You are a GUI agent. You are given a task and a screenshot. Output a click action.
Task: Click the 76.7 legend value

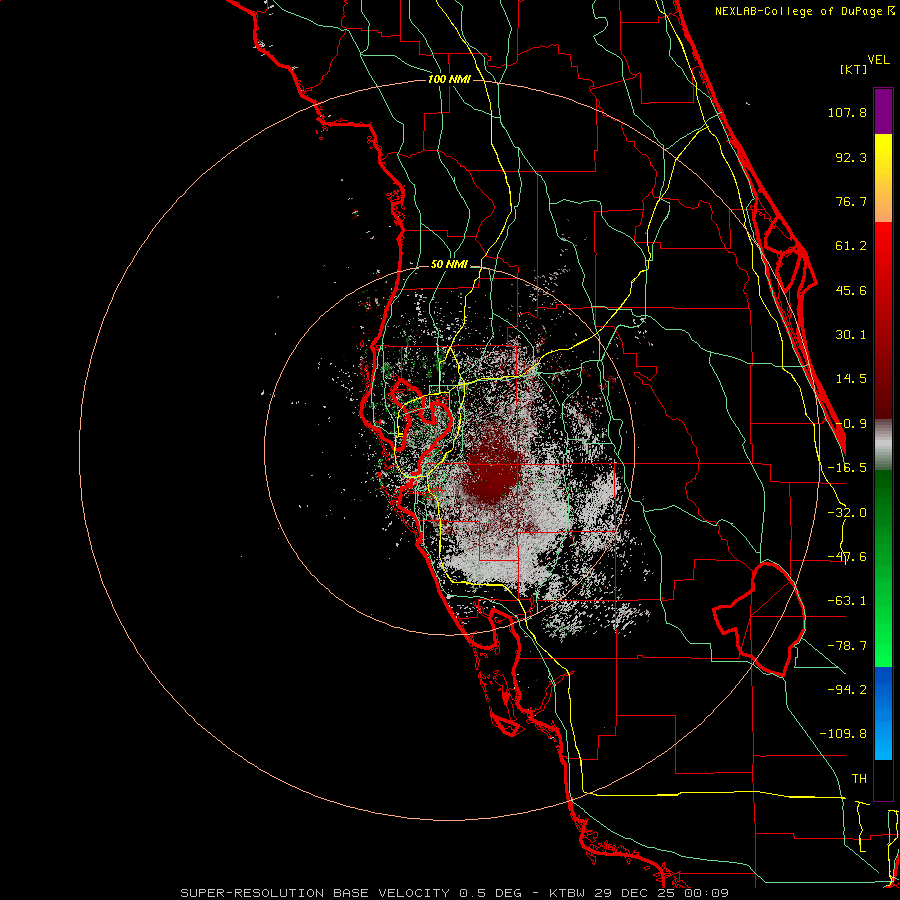pos(851,201)
